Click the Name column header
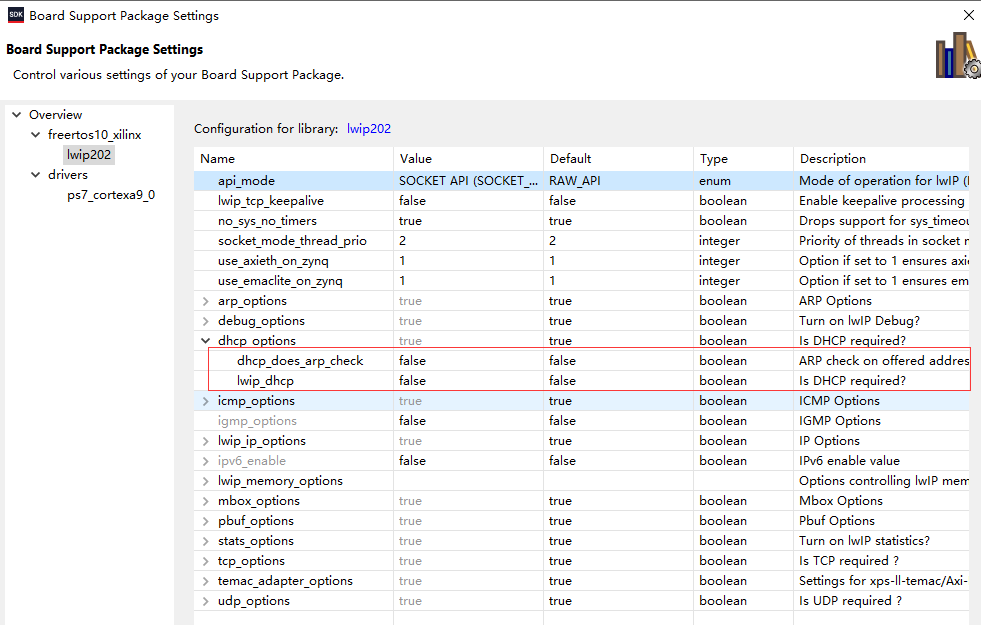Image resolution: width=981 pixels, height=625 pixels. [x=215, y=158]
